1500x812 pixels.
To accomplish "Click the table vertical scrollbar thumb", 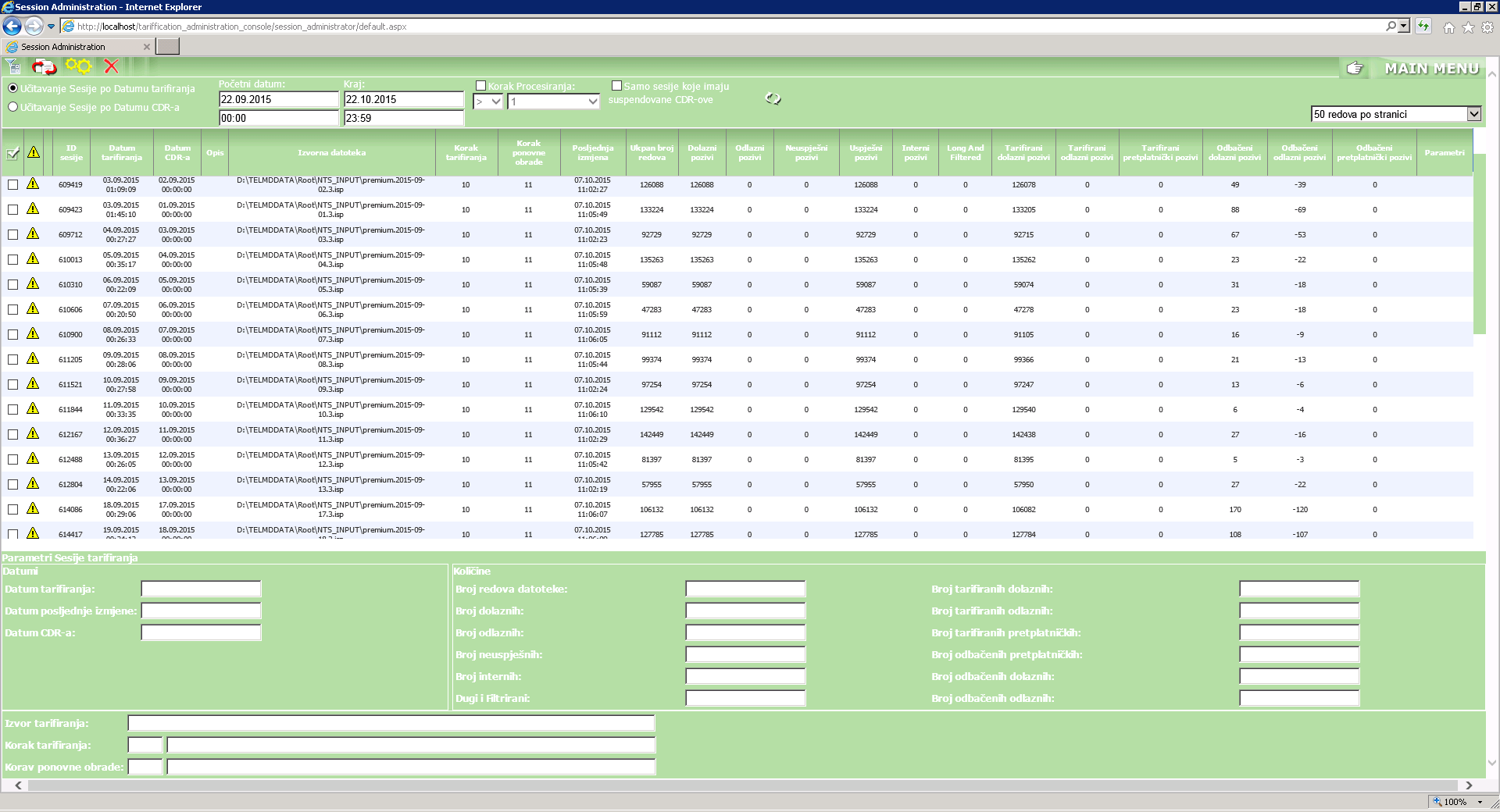I will [1479, 244].
